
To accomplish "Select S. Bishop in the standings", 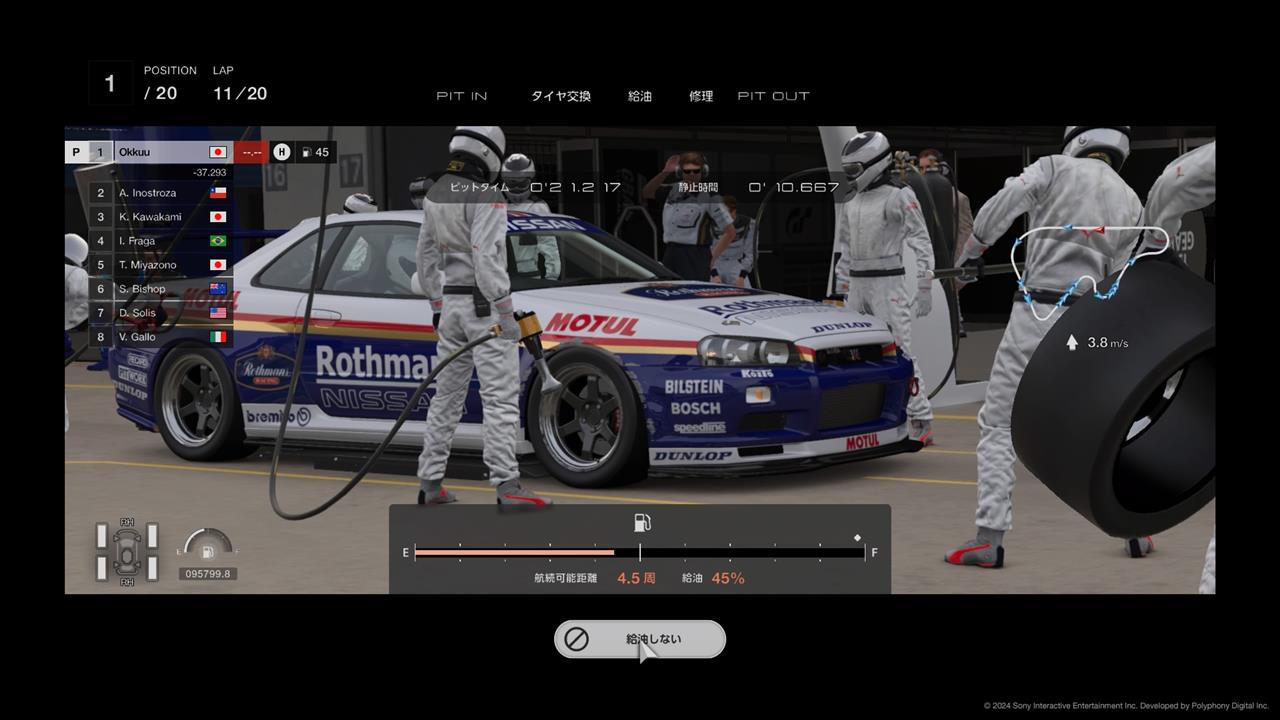I will tap(142, 289).
